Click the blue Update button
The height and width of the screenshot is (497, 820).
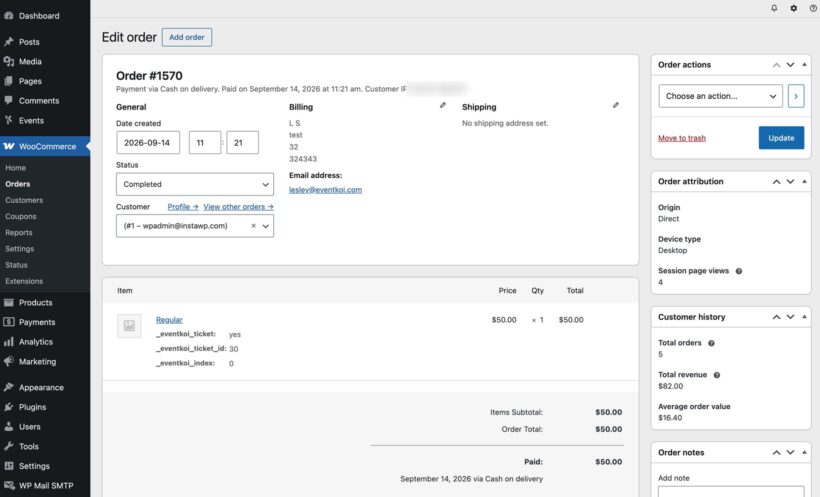(781, 138)
